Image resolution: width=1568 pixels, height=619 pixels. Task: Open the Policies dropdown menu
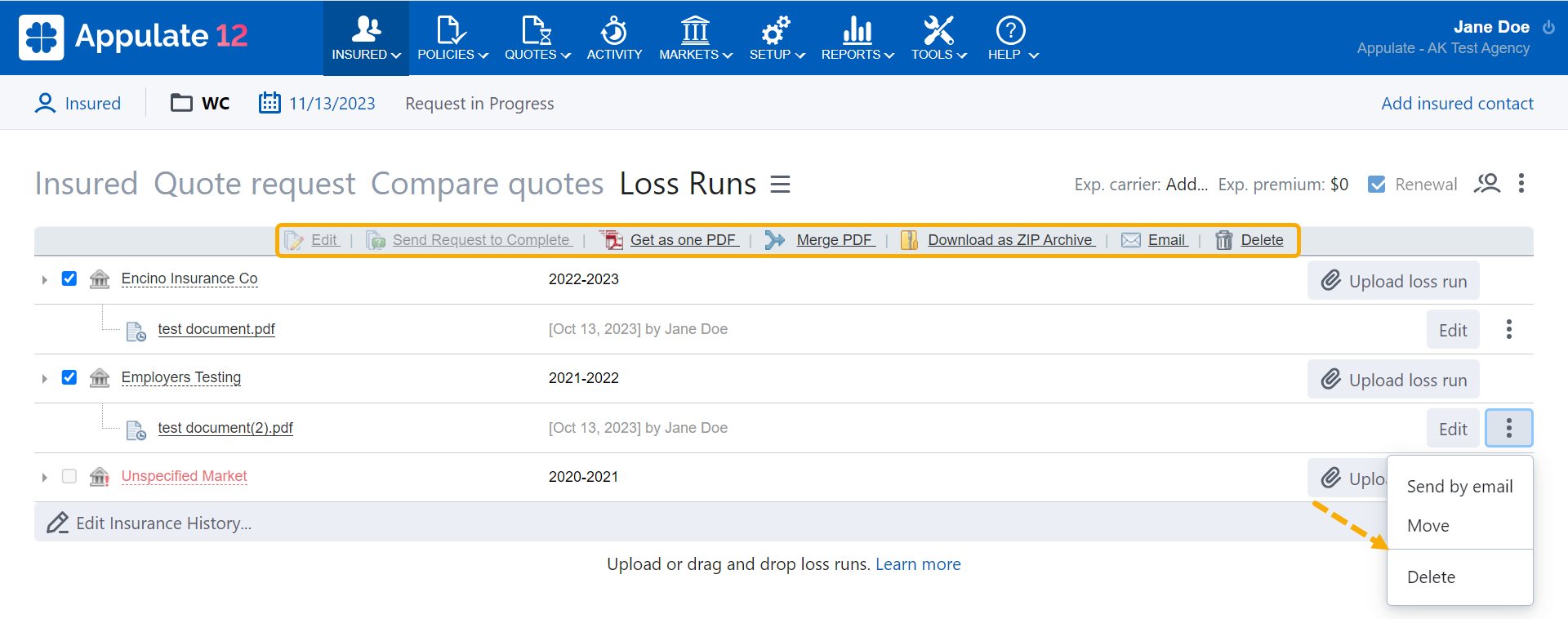tap(452, 38)
